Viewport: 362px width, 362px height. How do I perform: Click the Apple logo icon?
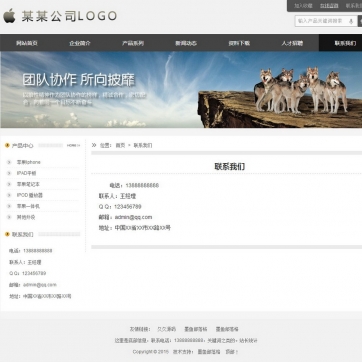tap(9, 16)
